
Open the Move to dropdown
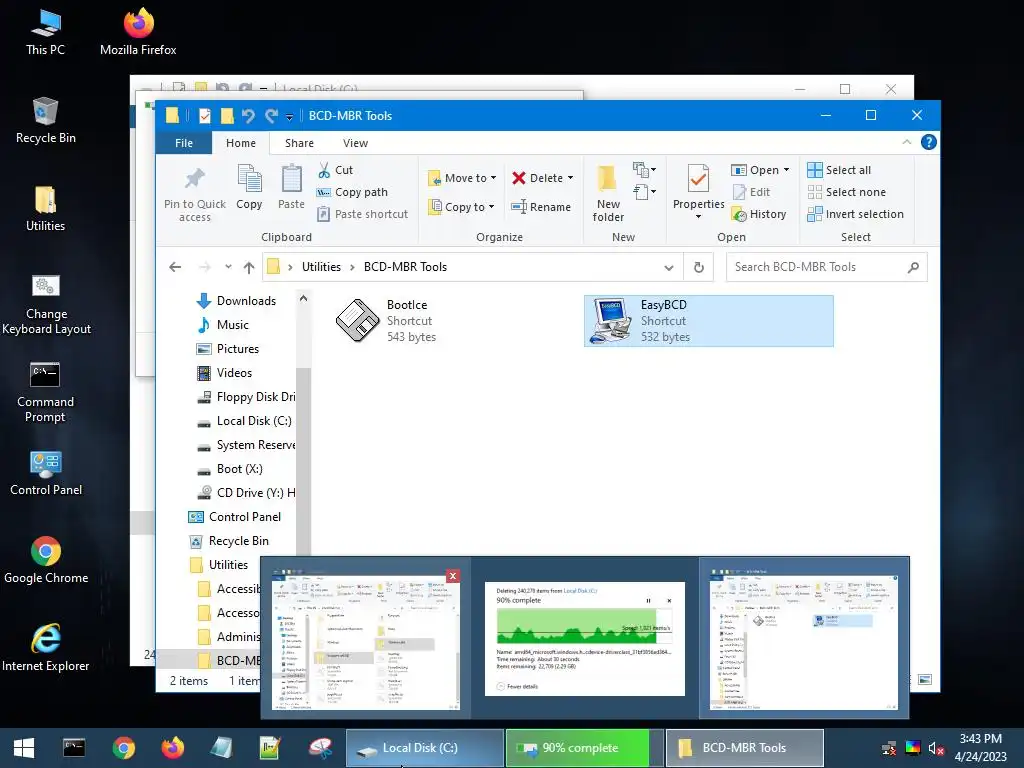pyautogui.click(x=462, y=178)
